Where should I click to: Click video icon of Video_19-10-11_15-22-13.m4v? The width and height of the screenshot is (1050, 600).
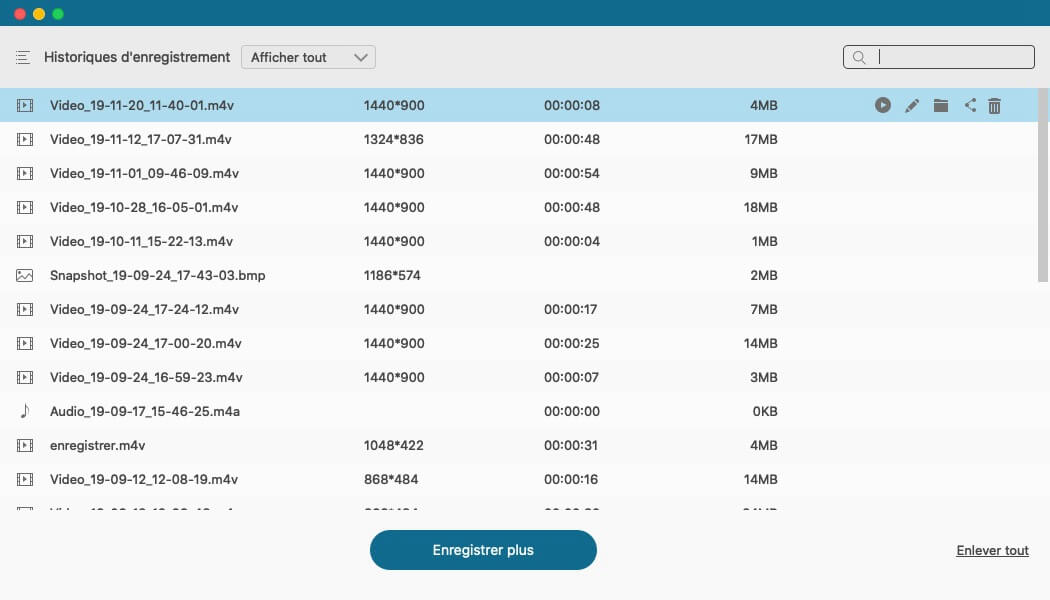pyautogui.click(x=25, y=241)
